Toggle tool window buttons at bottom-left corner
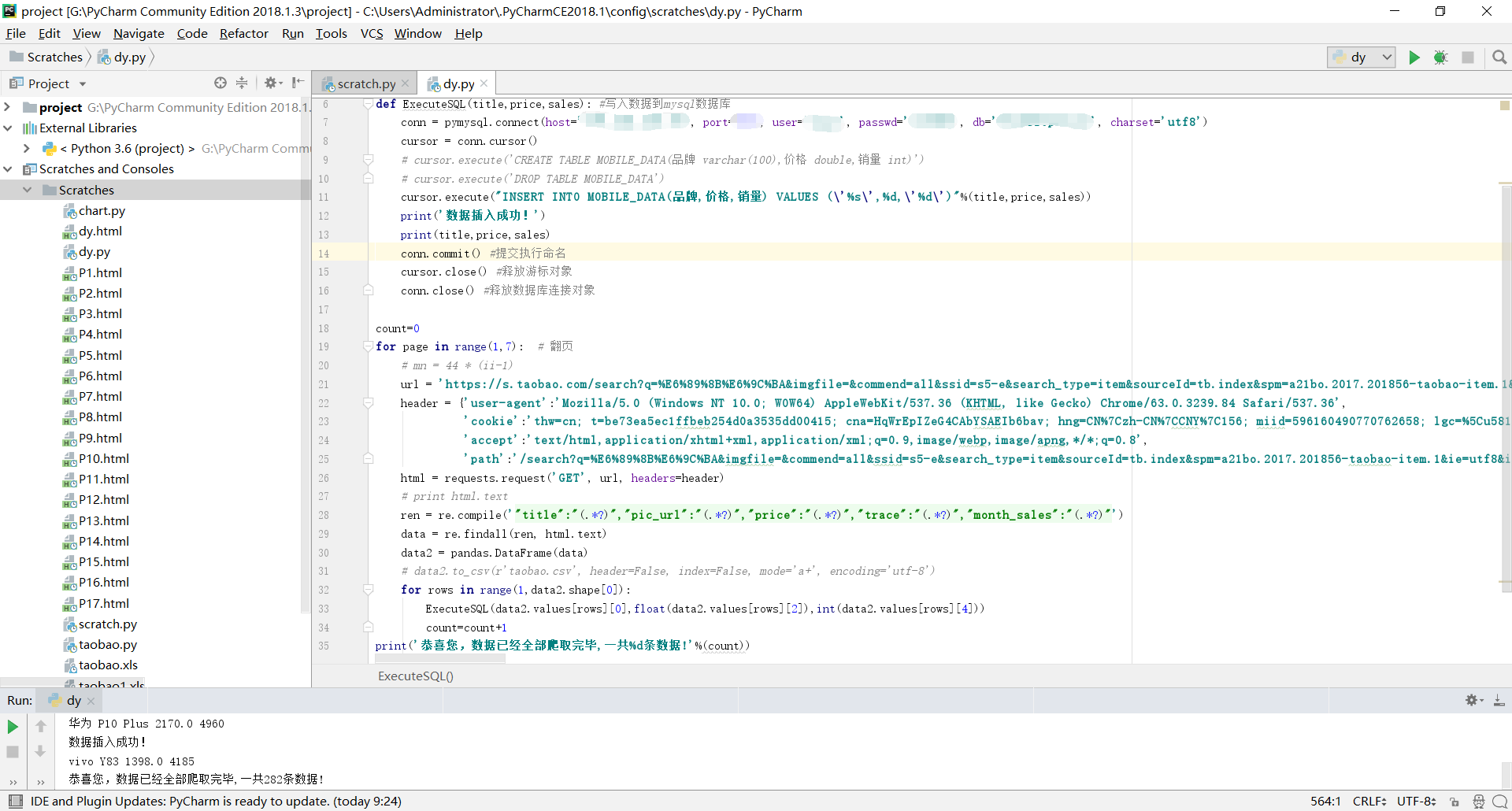1512x811 pixels. (x=15, y=802)
